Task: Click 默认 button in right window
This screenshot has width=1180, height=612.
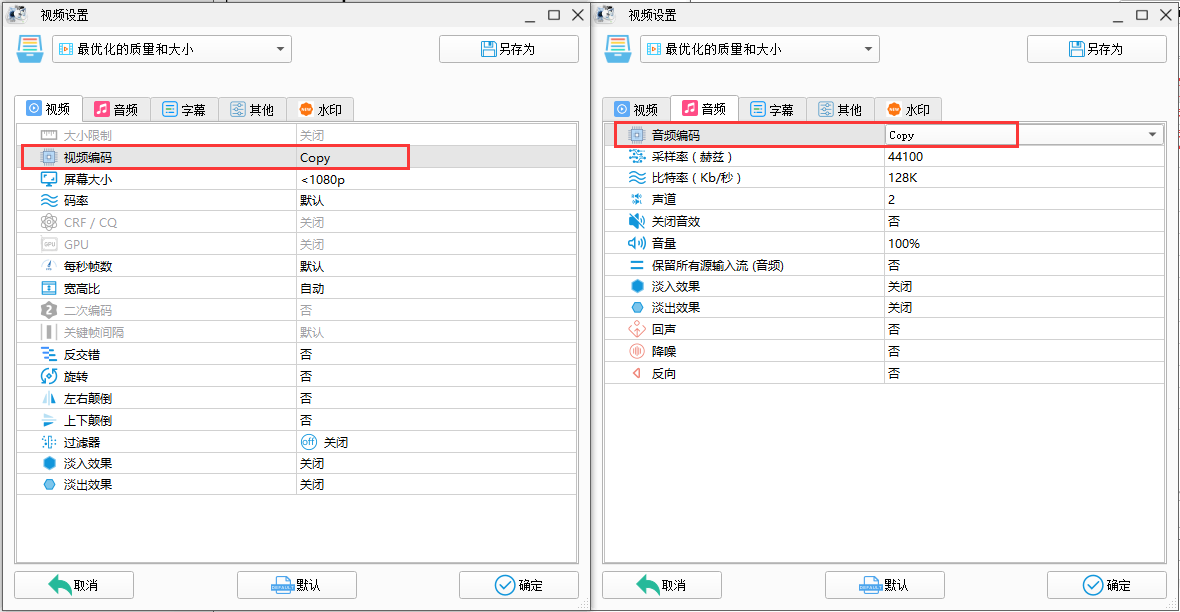Action: click(x=884, y=585)
